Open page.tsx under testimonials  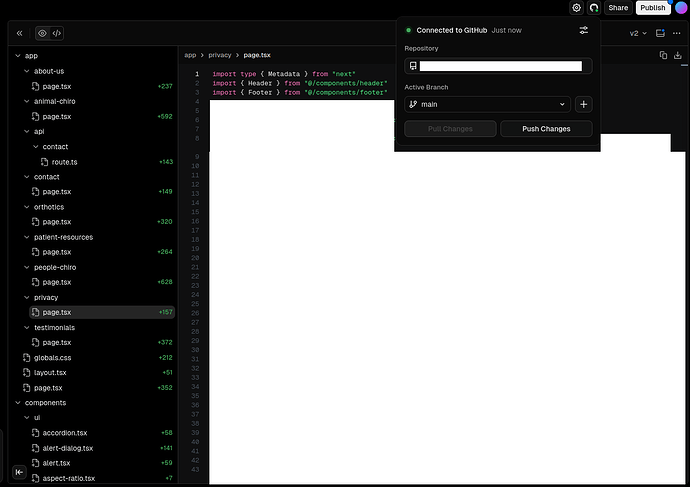pos(57,342)
